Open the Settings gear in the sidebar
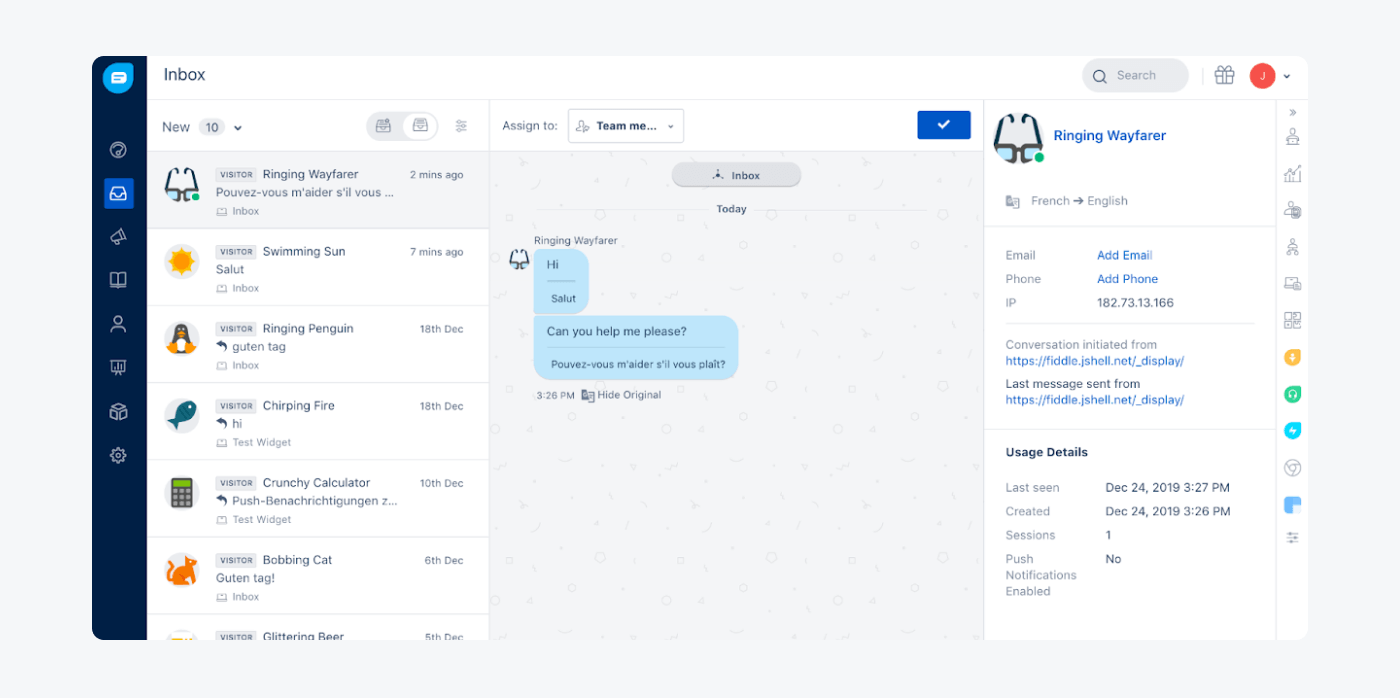The height and width of the screenshot is (698, 1400). (118, 455)
